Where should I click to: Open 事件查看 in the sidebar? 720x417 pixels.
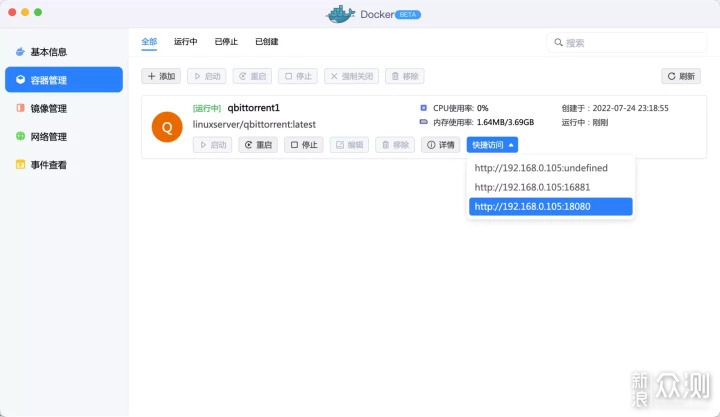(64, 164)
